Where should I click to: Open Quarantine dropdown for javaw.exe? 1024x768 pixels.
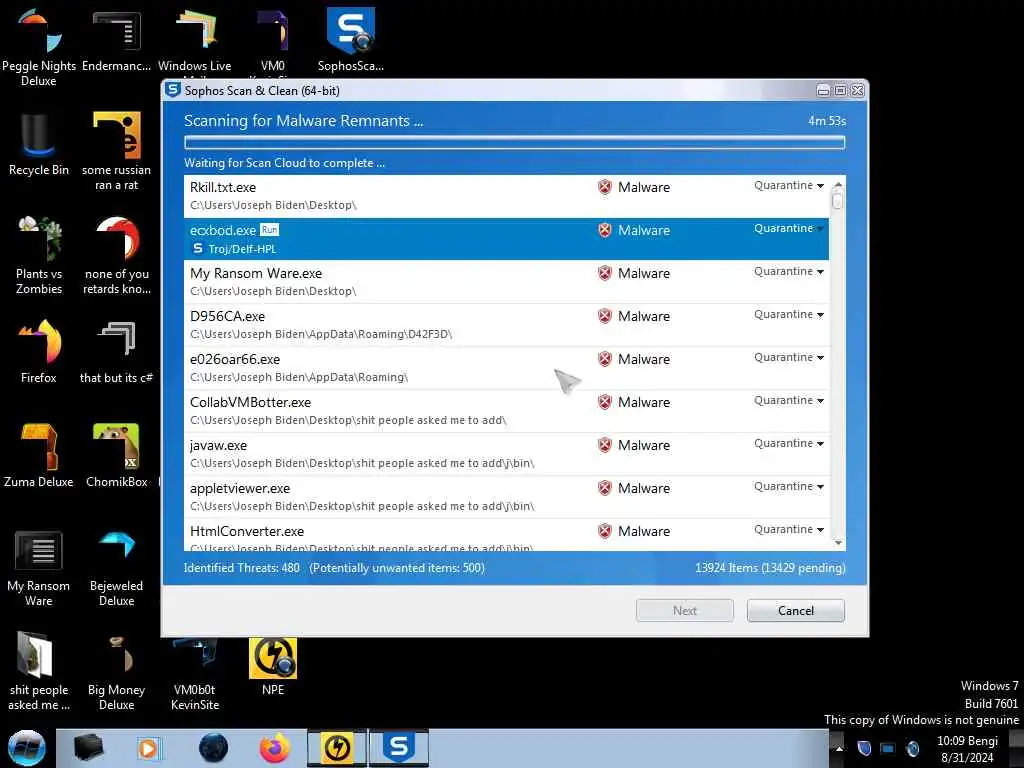(789, 444)
